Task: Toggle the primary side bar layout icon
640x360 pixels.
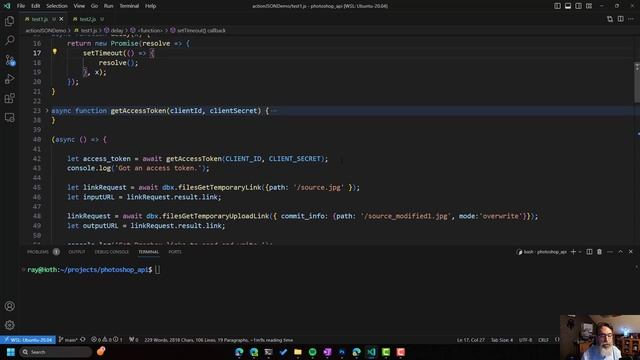Action: 557,6
